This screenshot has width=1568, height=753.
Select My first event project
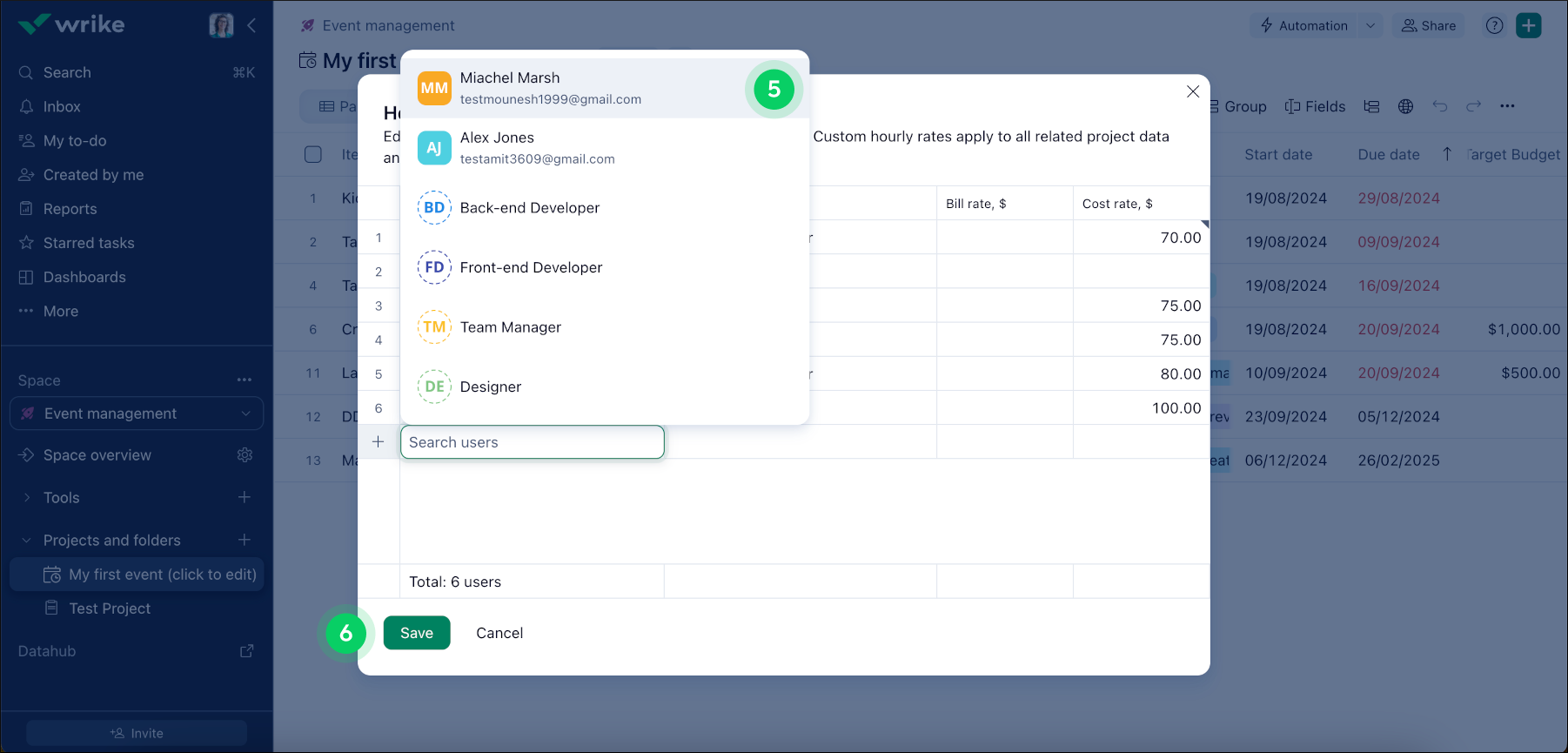pos(137,575)
